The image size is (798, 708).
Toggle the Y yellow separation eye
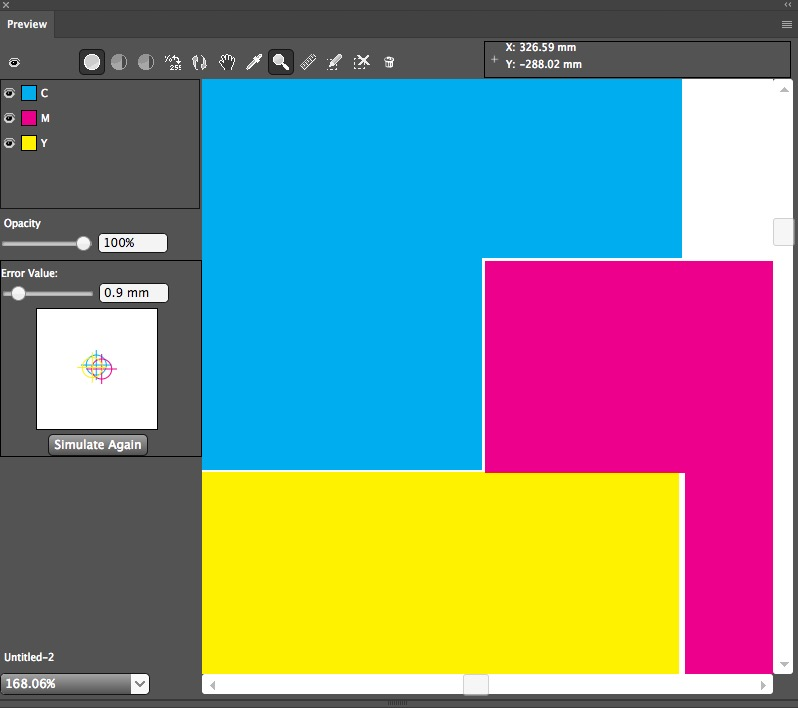click(9, 143)
